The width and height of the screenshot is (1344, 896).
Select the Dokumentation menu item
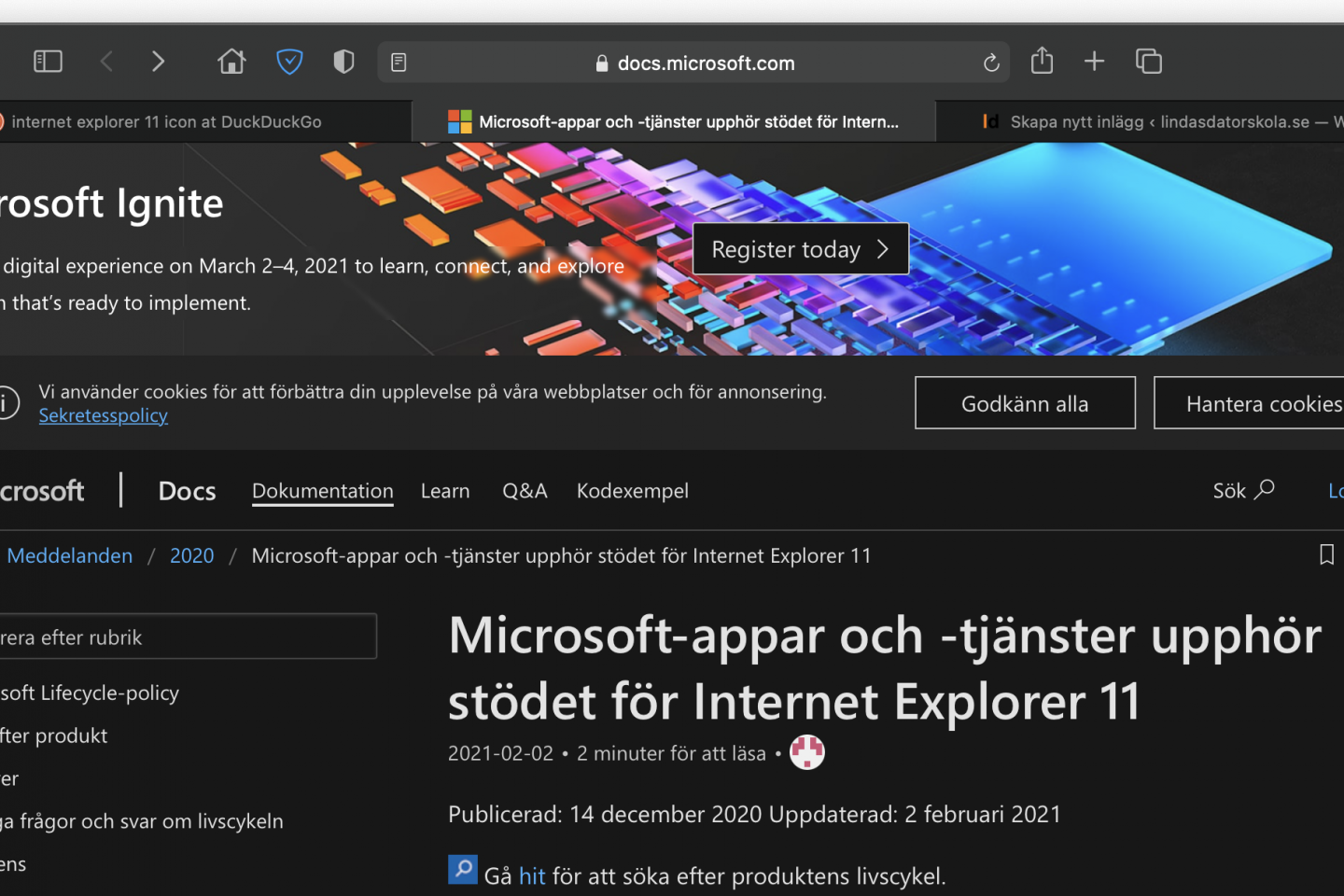point(323,491)
